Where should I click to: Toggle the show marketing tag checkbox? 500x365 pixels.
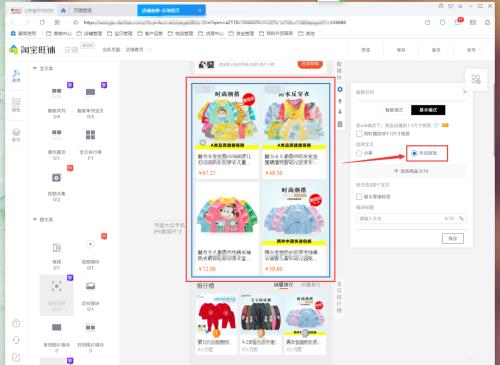pyautogui.click(x=359, y=197)
